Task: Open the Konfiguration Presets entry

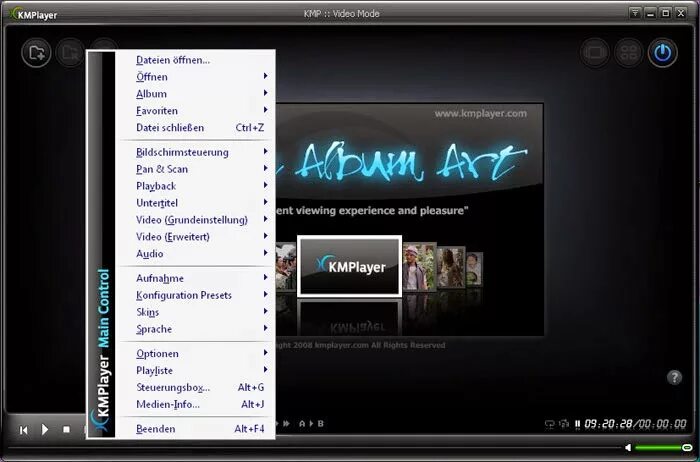Action: (196, 296)
